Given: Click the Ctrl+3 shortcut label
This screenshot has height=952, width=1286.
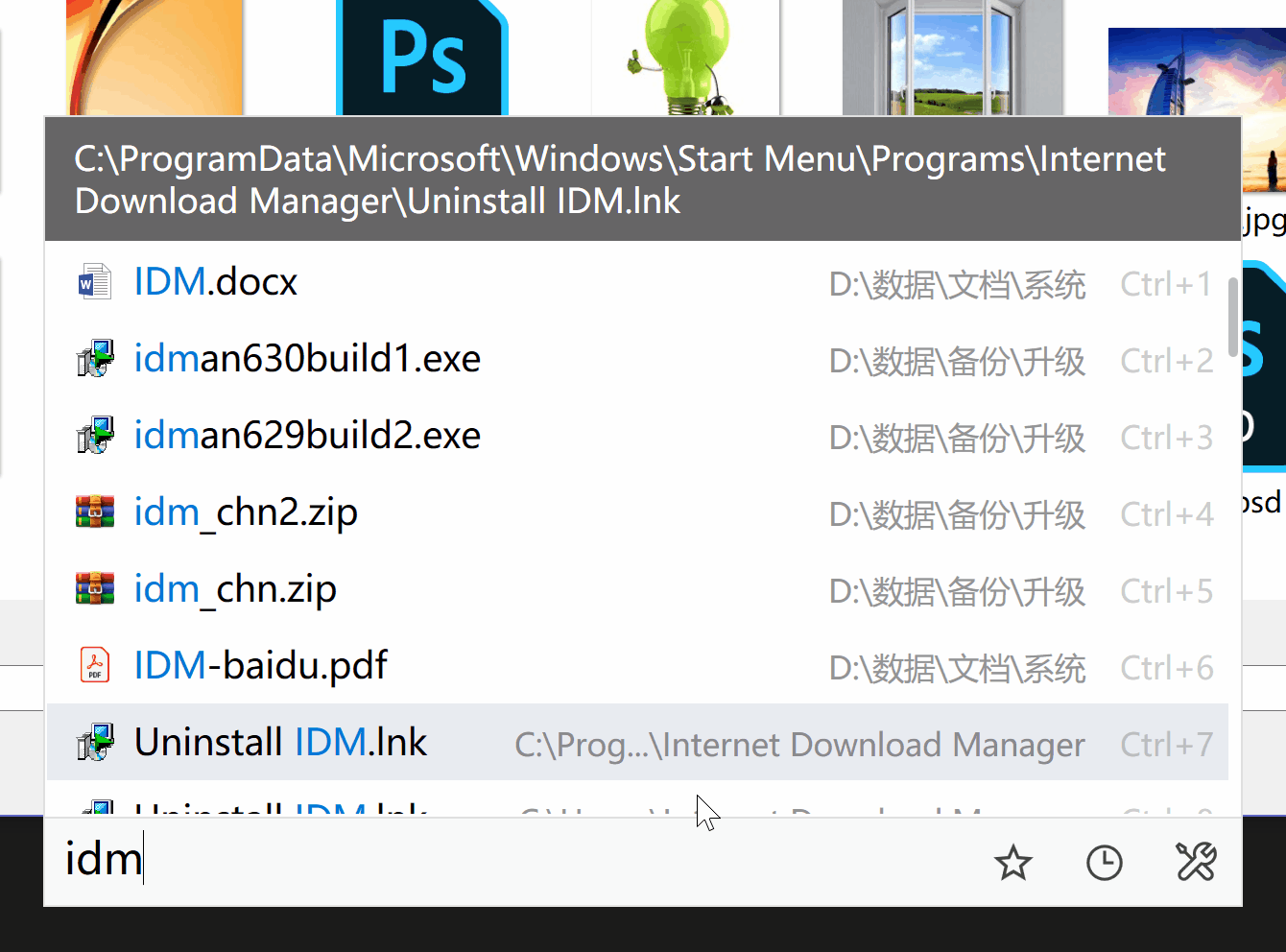Looking at the screenshot, I should 1166,438.
